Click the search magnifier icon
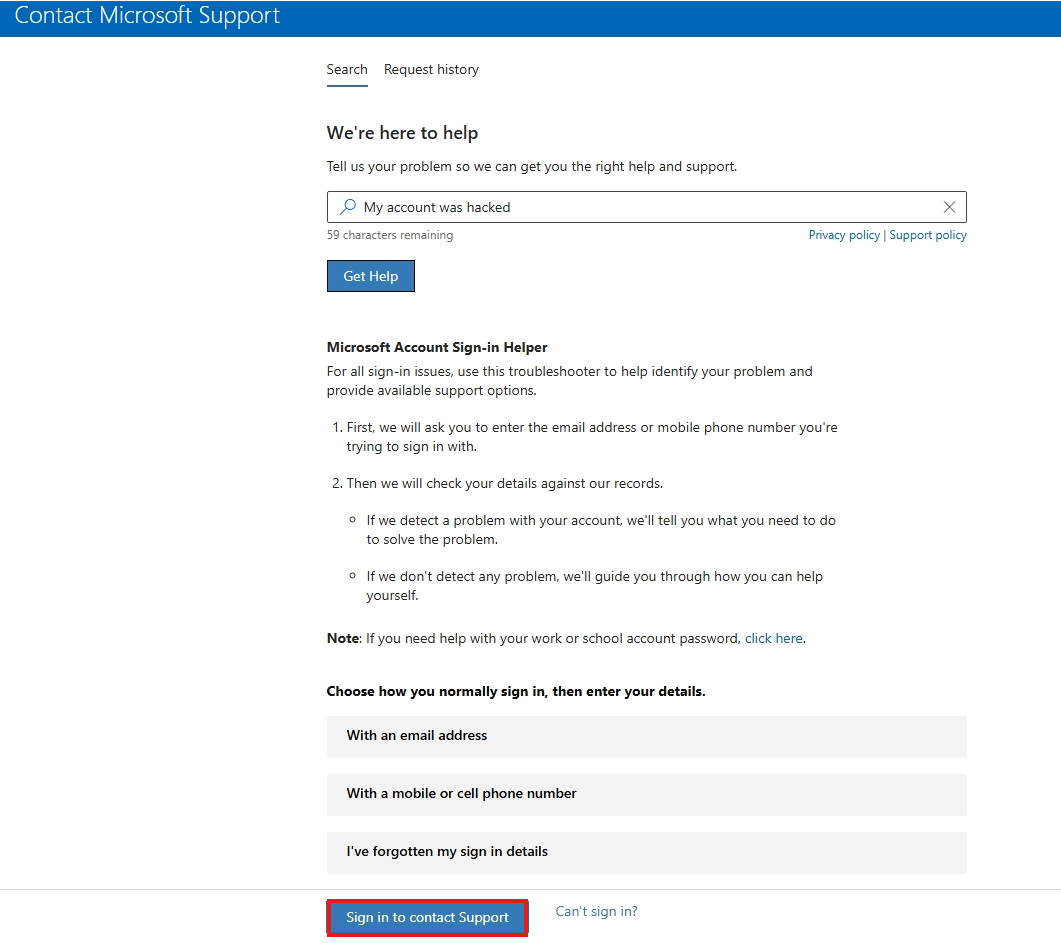 tap(347, 207)
